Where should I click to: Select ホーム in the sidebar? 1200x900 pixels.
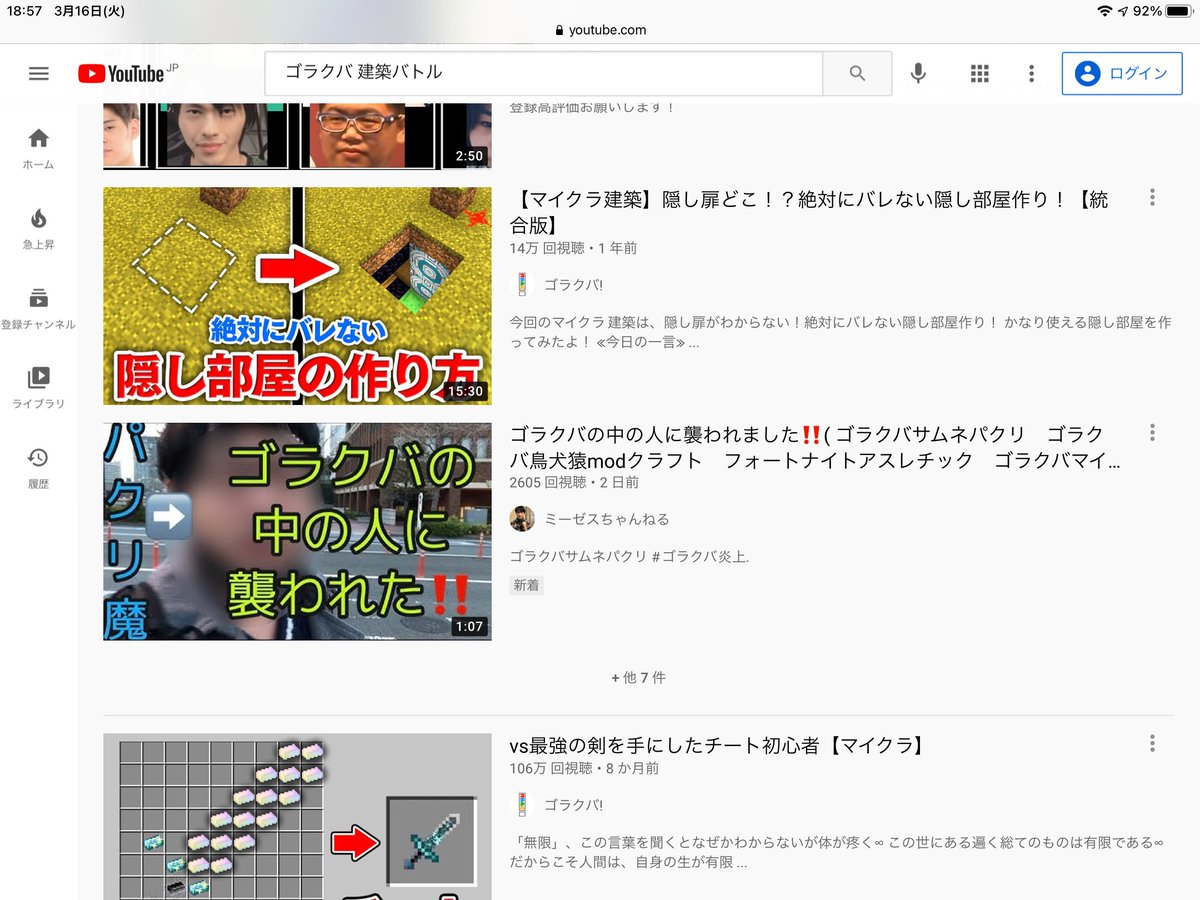tap(39, 148)
